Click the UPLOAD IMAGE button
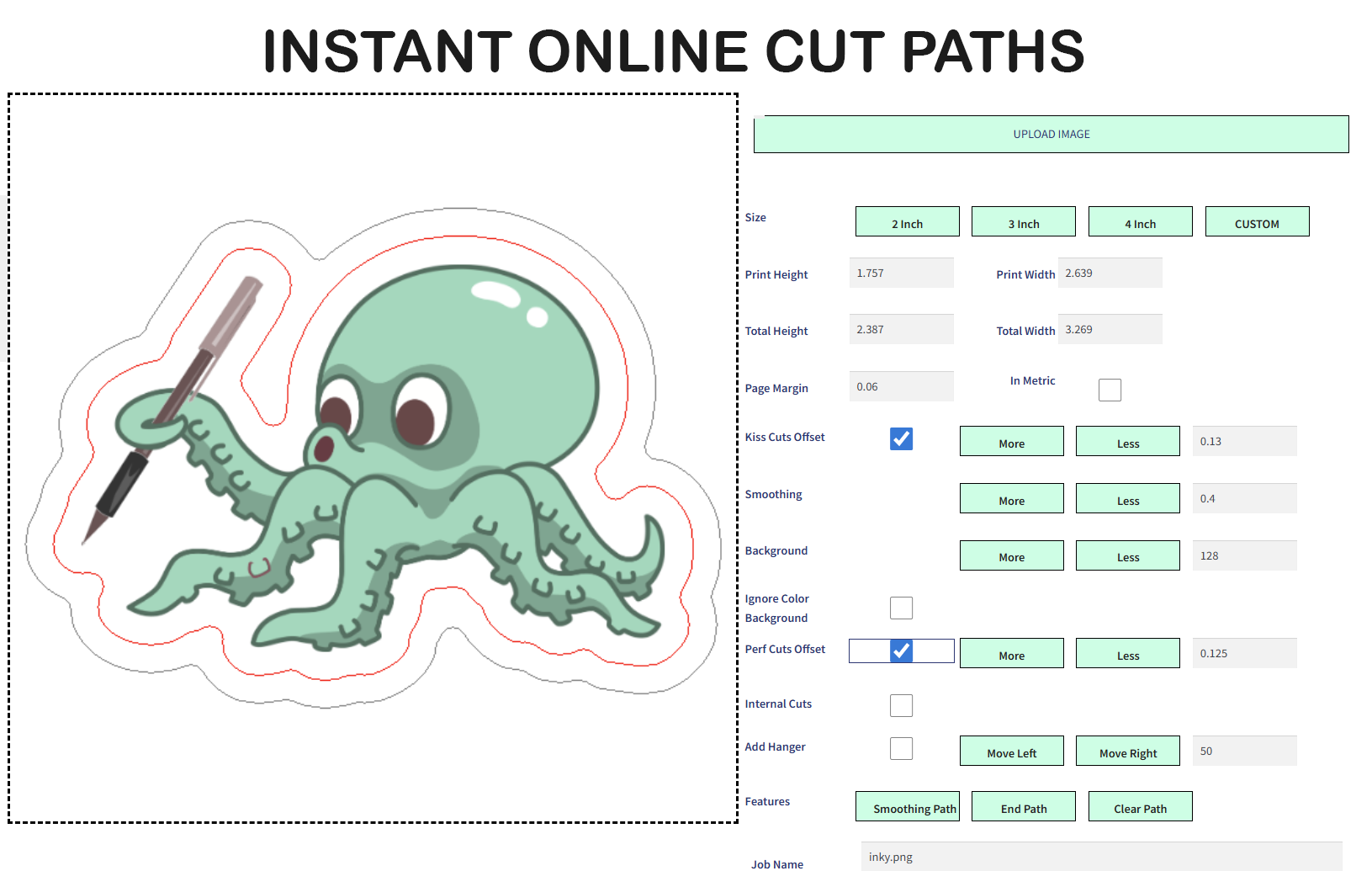 click(x=1051, y=134)
